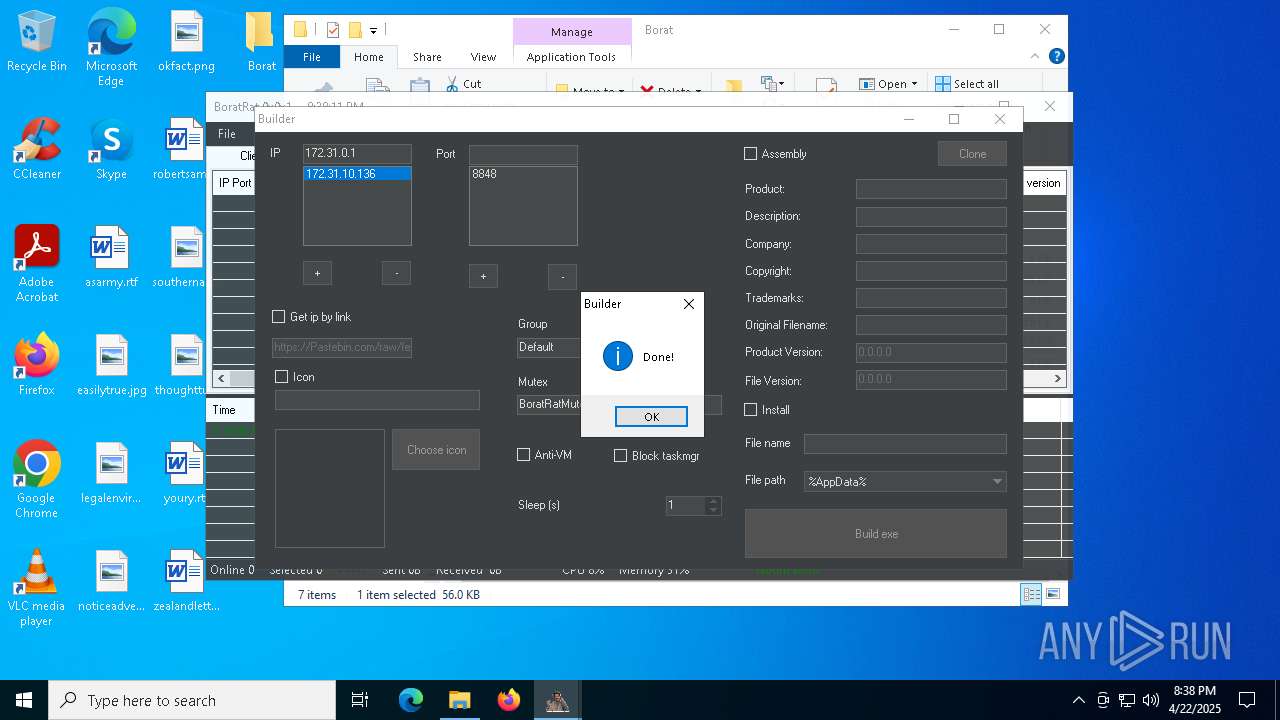The width and height of the screenshot is (1280, 720).
Task: Open the Google Chrome desktop shortcut
Action: pyautogui.click(x=37, y=480)
